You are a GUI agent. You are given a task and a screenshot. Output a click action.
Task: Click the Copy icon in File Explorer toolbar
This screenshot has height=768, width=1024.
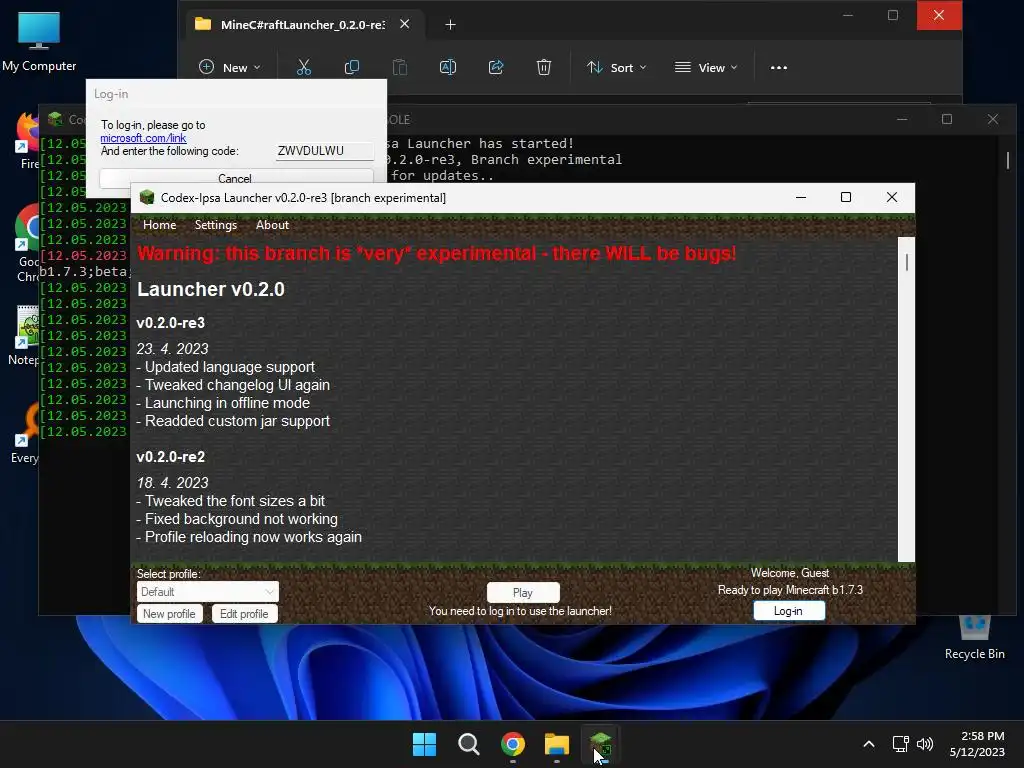coord(351,67)
